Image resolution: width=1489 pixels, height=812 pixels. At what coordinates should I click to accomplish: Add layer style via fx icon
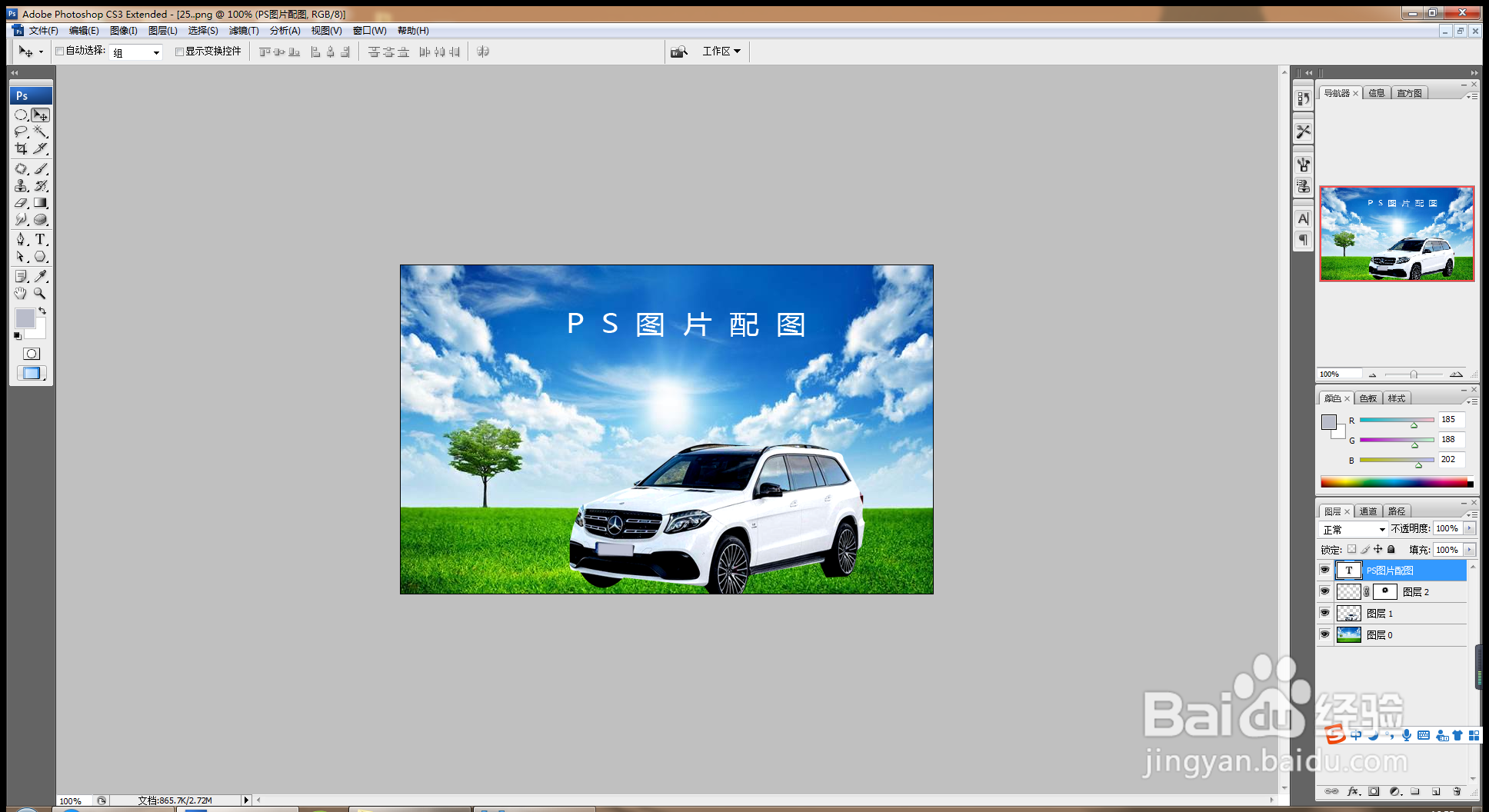1353,791
